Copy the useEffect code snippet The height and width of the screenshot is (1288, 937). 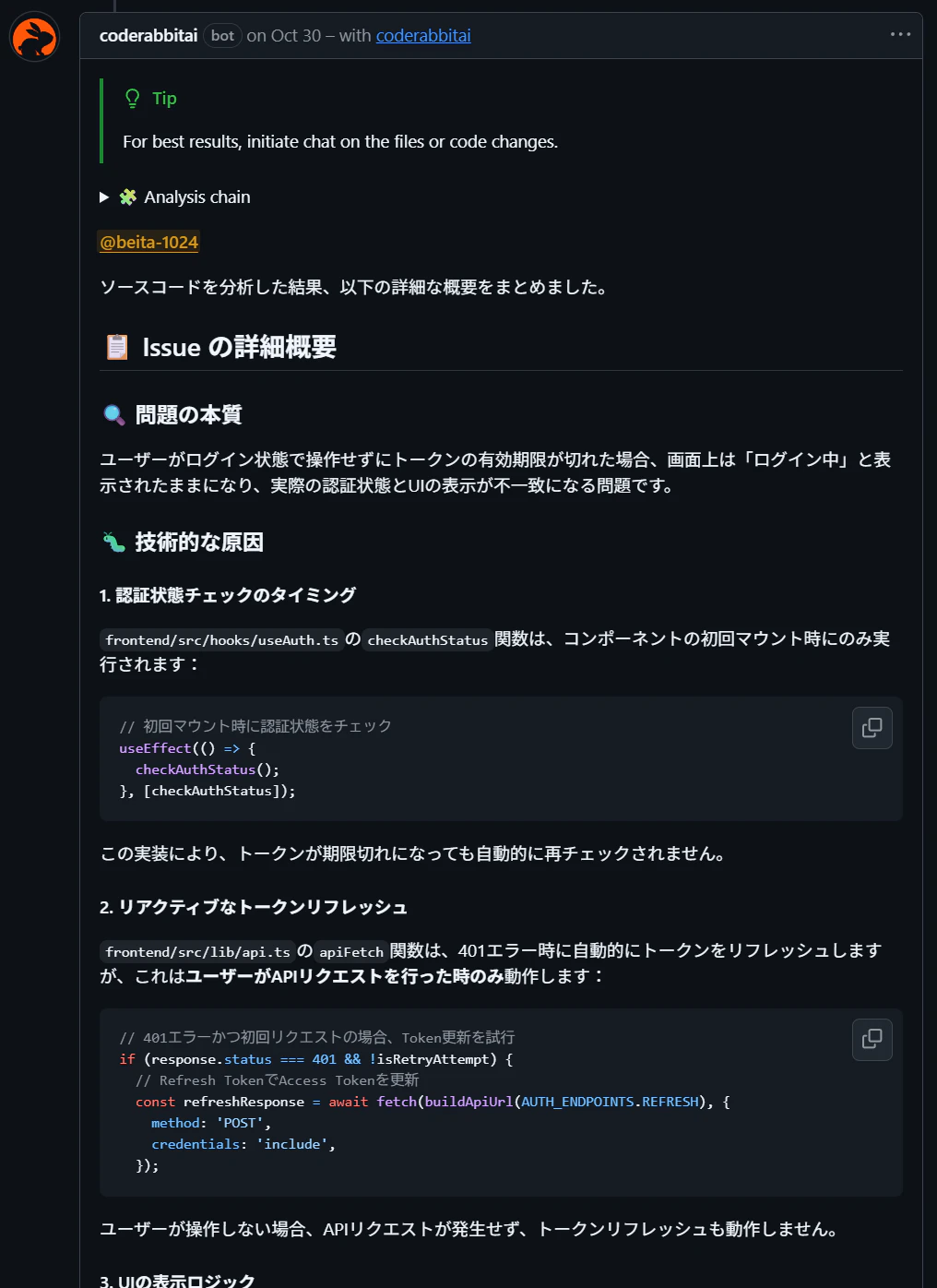[871, 728]
